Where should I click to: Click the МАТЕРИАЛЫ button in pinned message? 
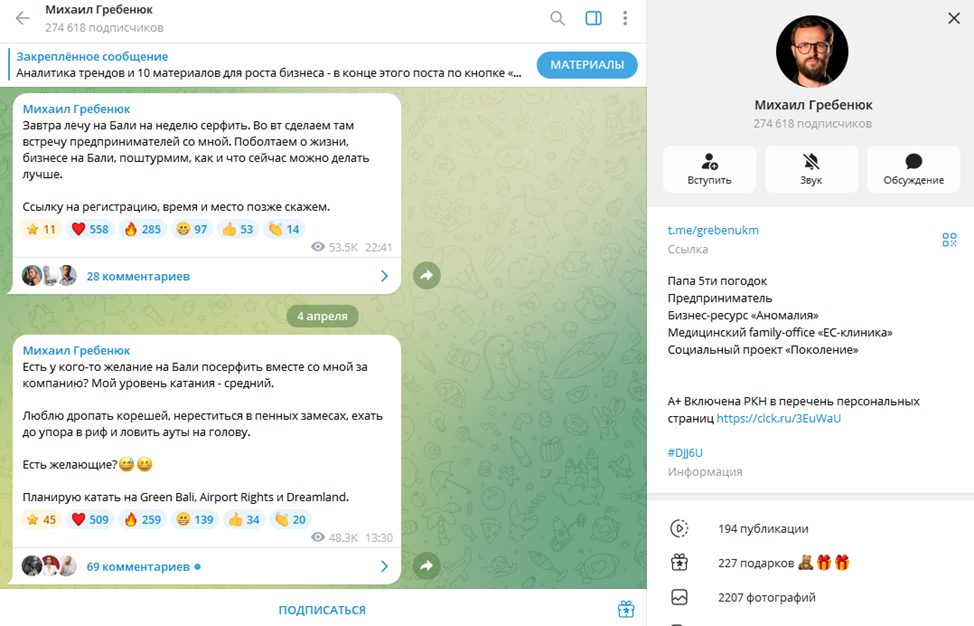click(x=587, y=65)
